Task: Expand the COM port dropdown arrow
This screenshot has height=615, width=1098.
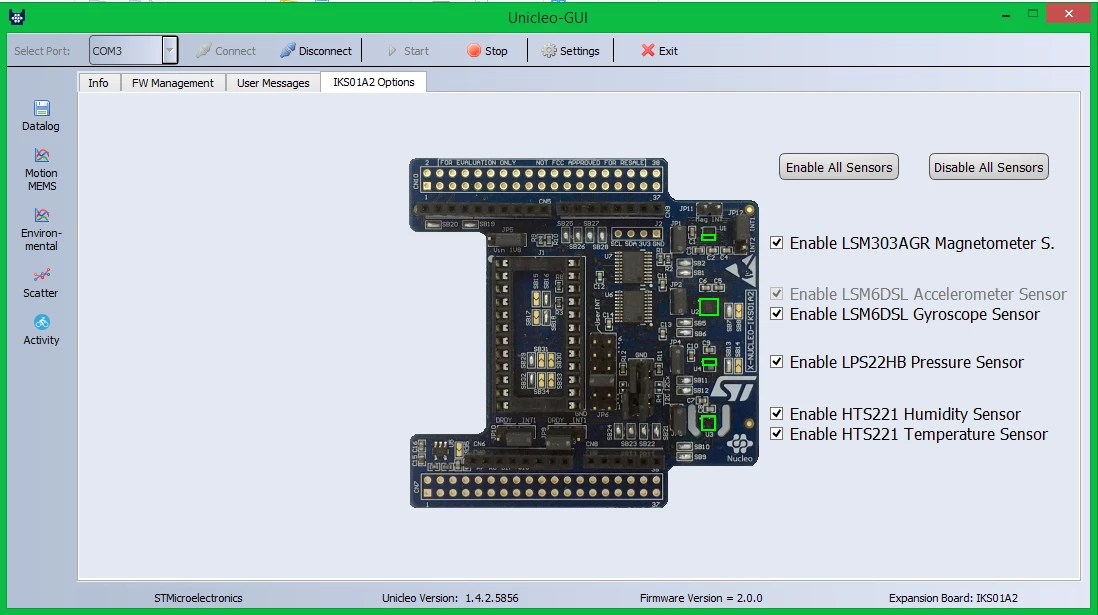Action: (x=169, y=50)
